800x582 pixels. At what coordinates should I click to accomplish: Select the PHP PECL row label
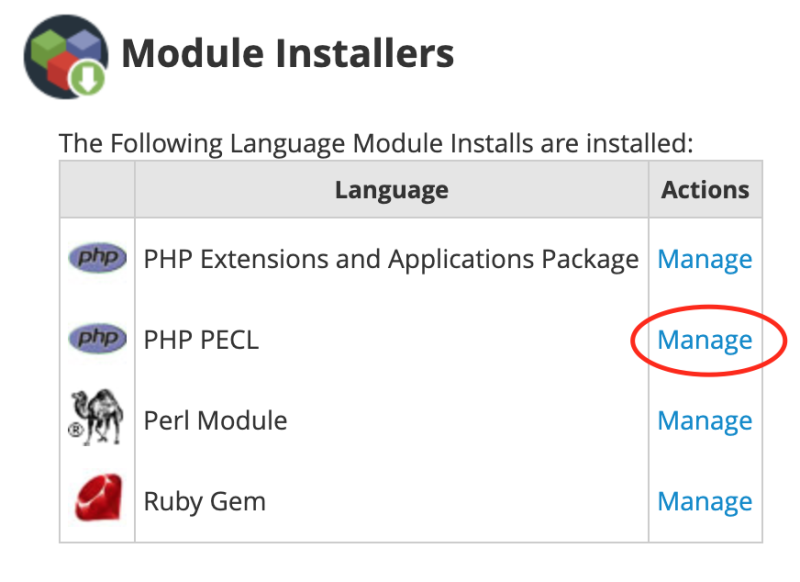[x=201, y=341]
